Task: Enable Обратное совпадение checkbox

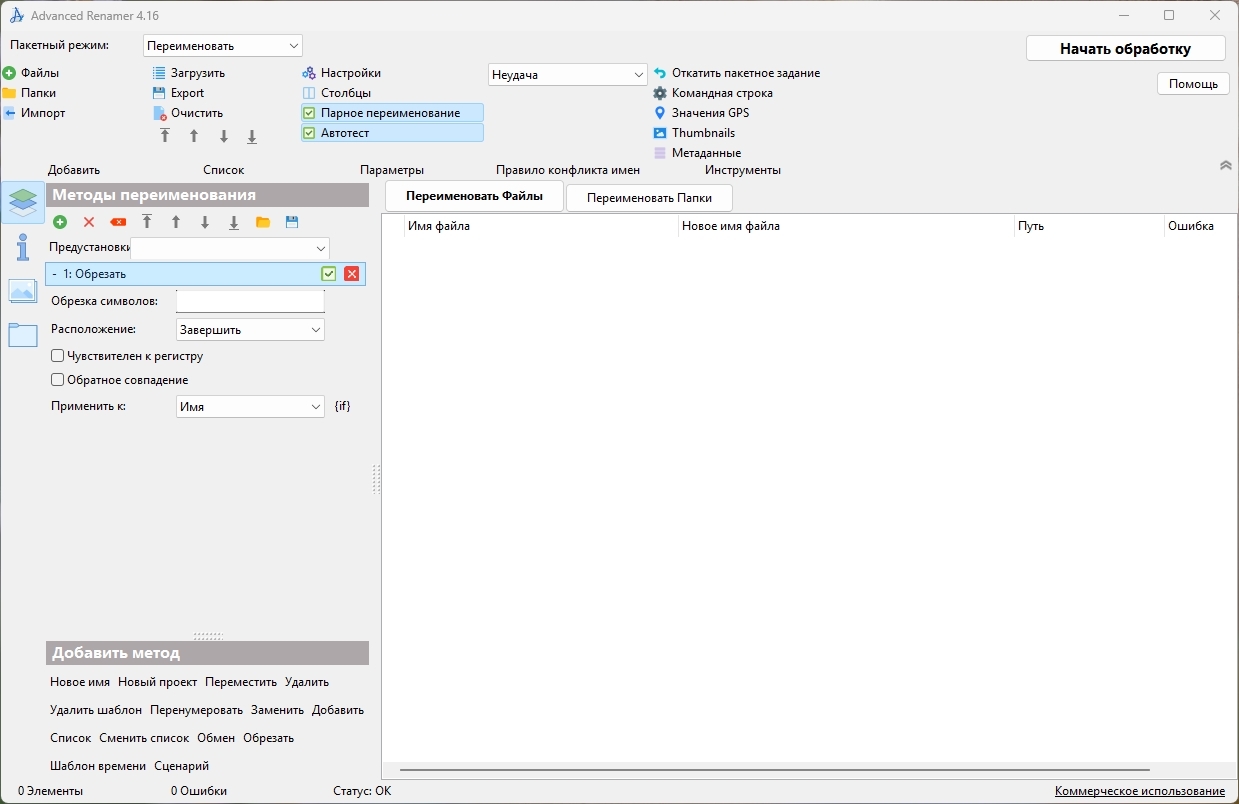Action: (57, 380)
